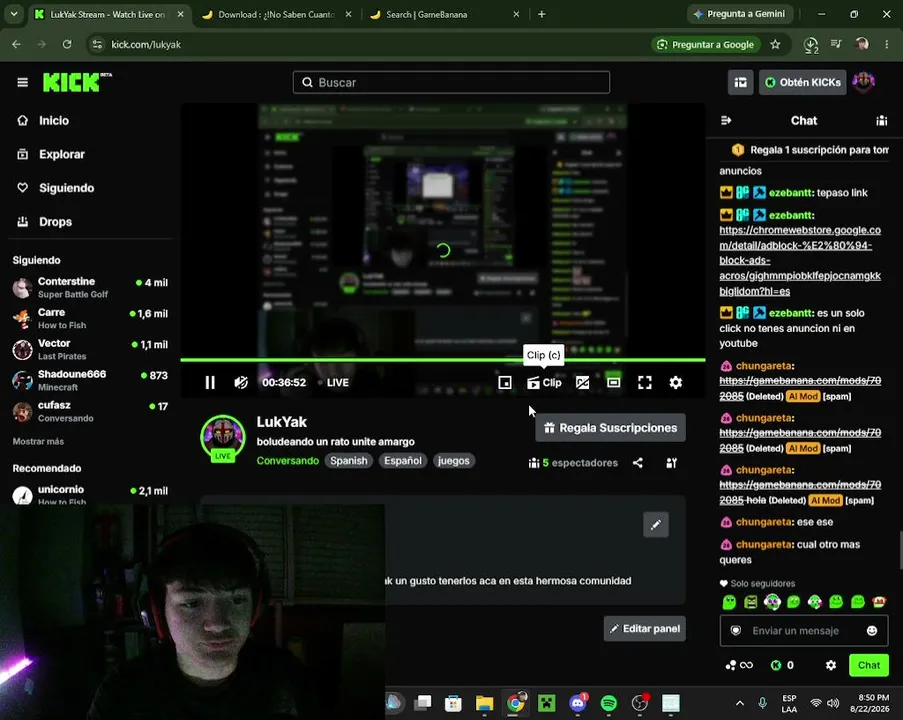The width and height of the screenshot is (903, 720).
Task: Mute the stream volume icon
Action: coord(241,382)
